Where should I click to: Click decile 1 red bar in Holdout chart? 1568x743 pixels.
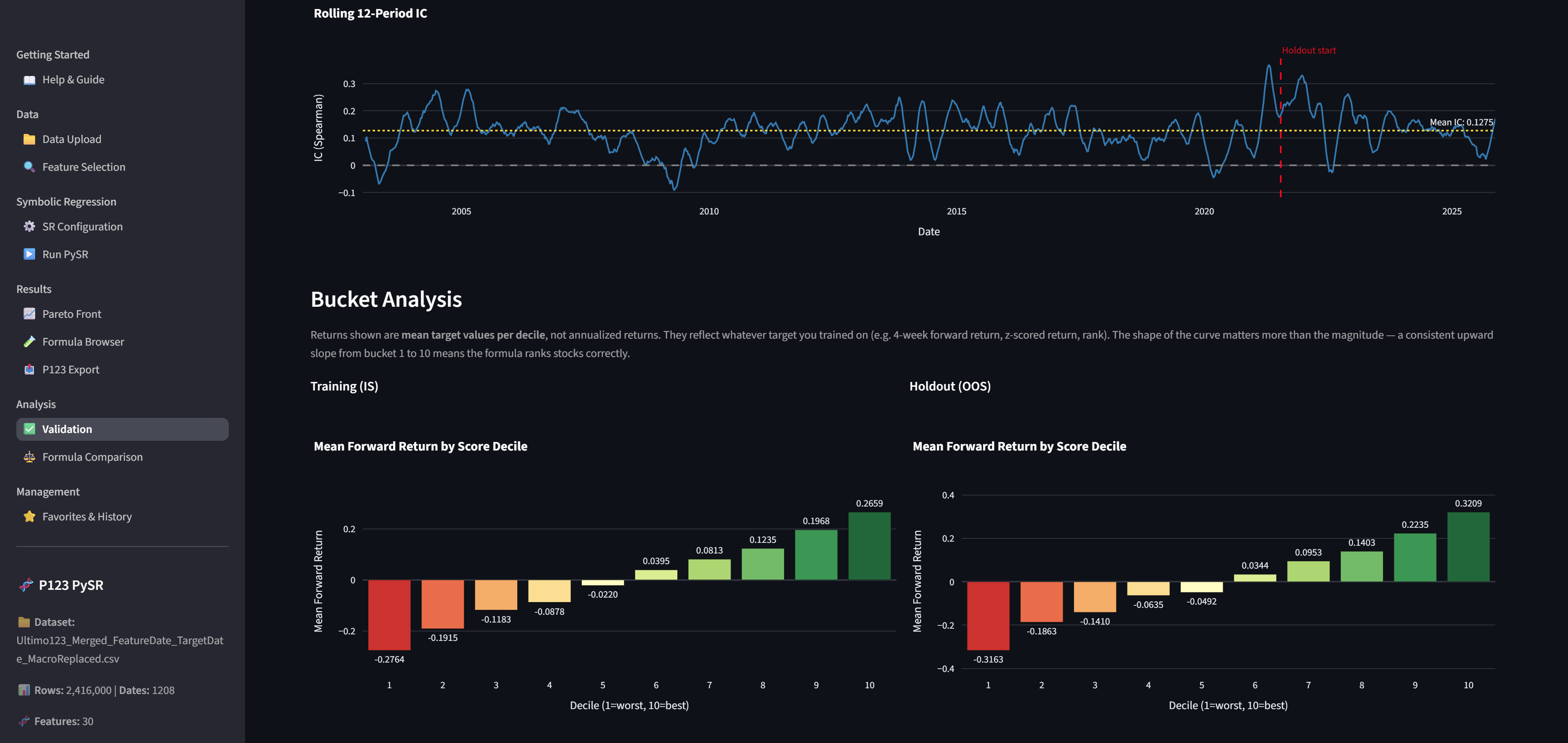[x=988, y=616]
